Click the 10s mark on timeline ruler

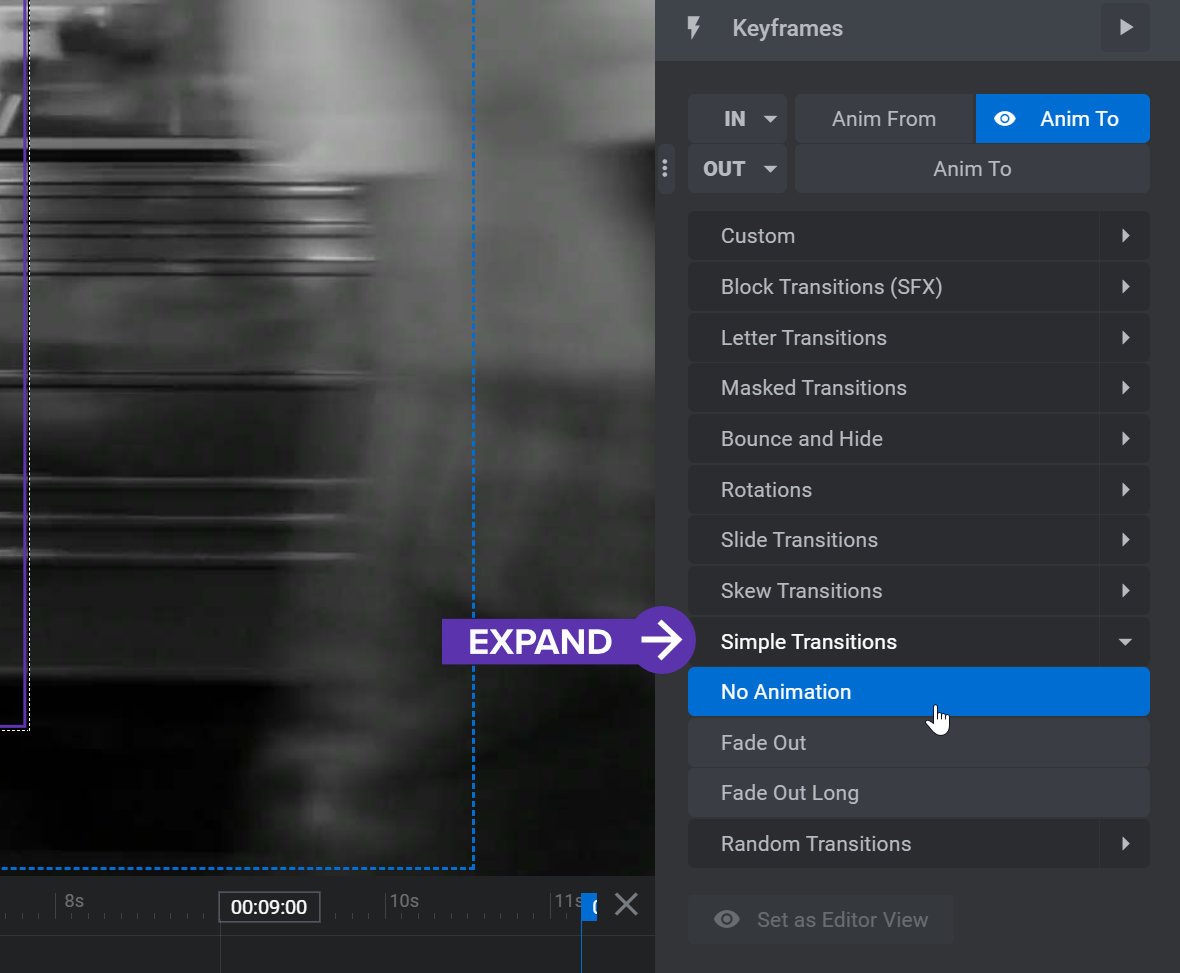tap(404, 902)
